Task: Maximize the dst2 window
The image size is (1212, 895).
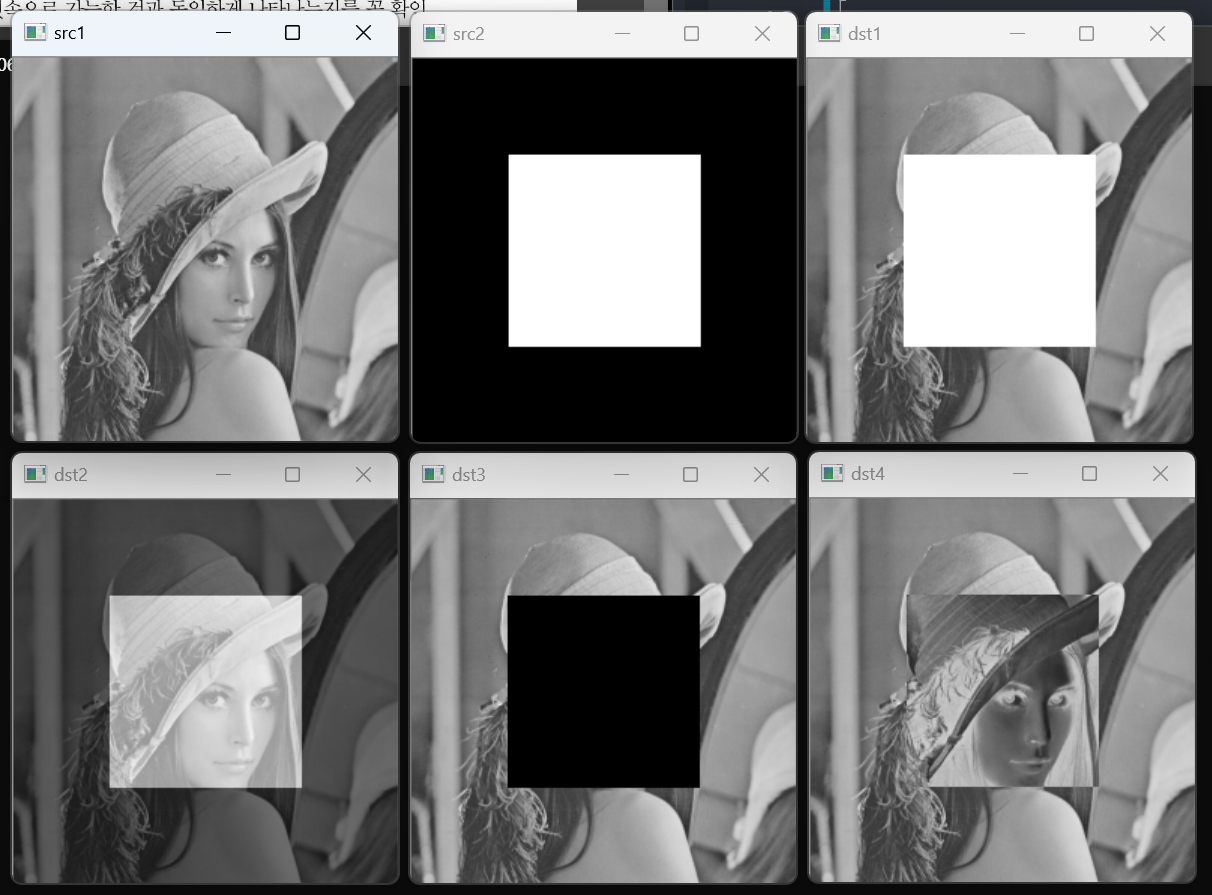Action: [x=292, y=474]
